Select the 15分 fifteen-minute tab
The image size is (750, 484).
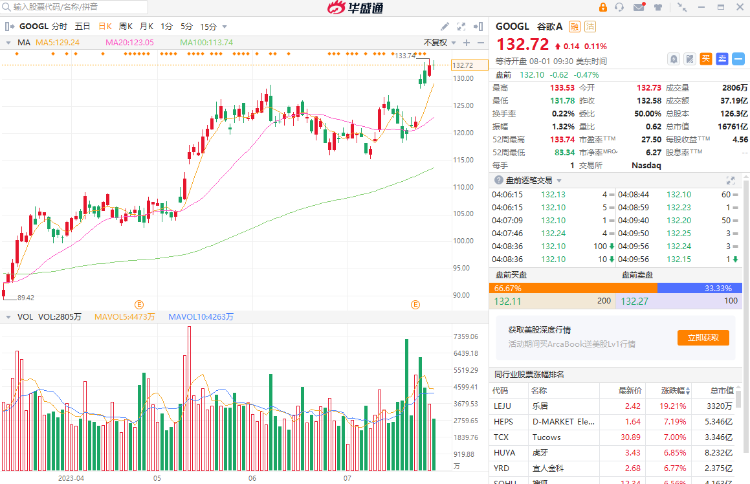(x=209, y=26)
